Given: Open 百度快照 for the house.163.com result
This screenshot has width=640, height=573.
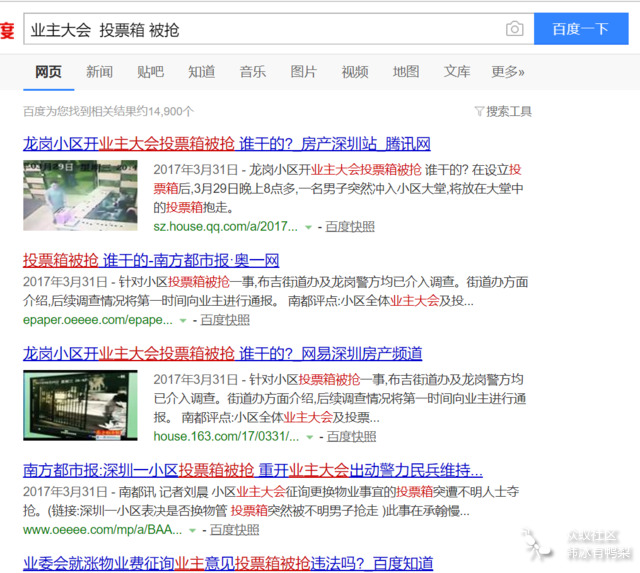Looking at the screenshot, I should tap(351, 437).
